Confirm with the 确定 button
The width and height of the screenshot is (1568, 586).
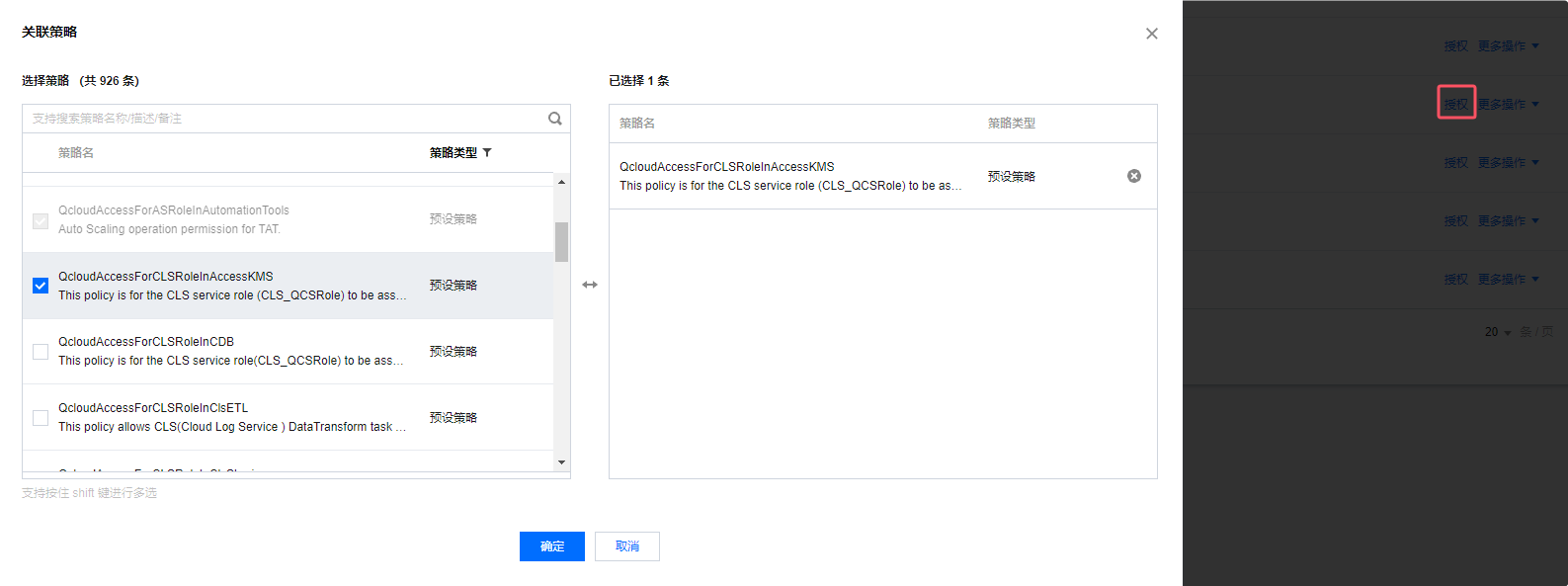coord(552,546)
